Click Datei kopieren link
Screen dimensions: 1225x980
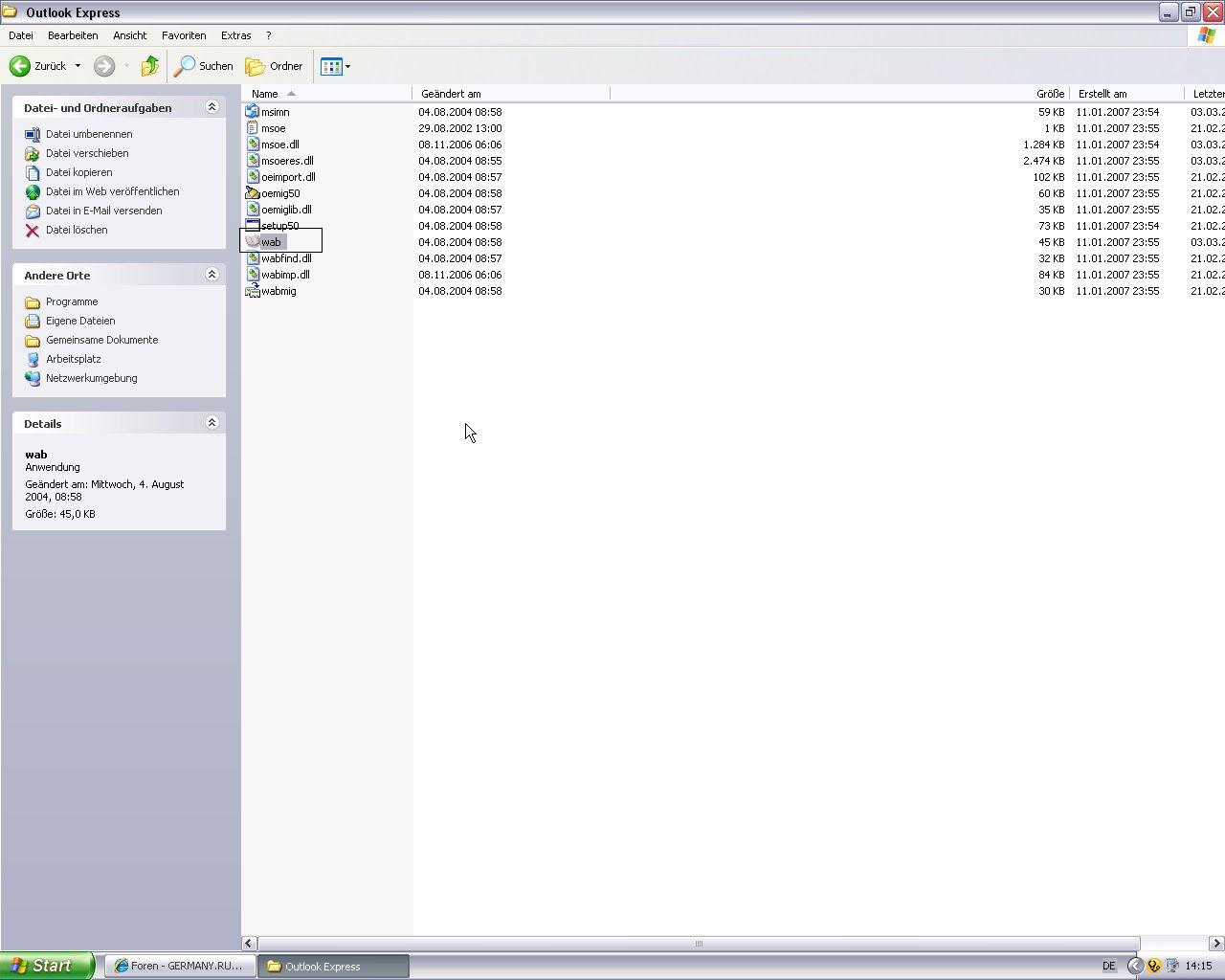[x=78, y=172]
